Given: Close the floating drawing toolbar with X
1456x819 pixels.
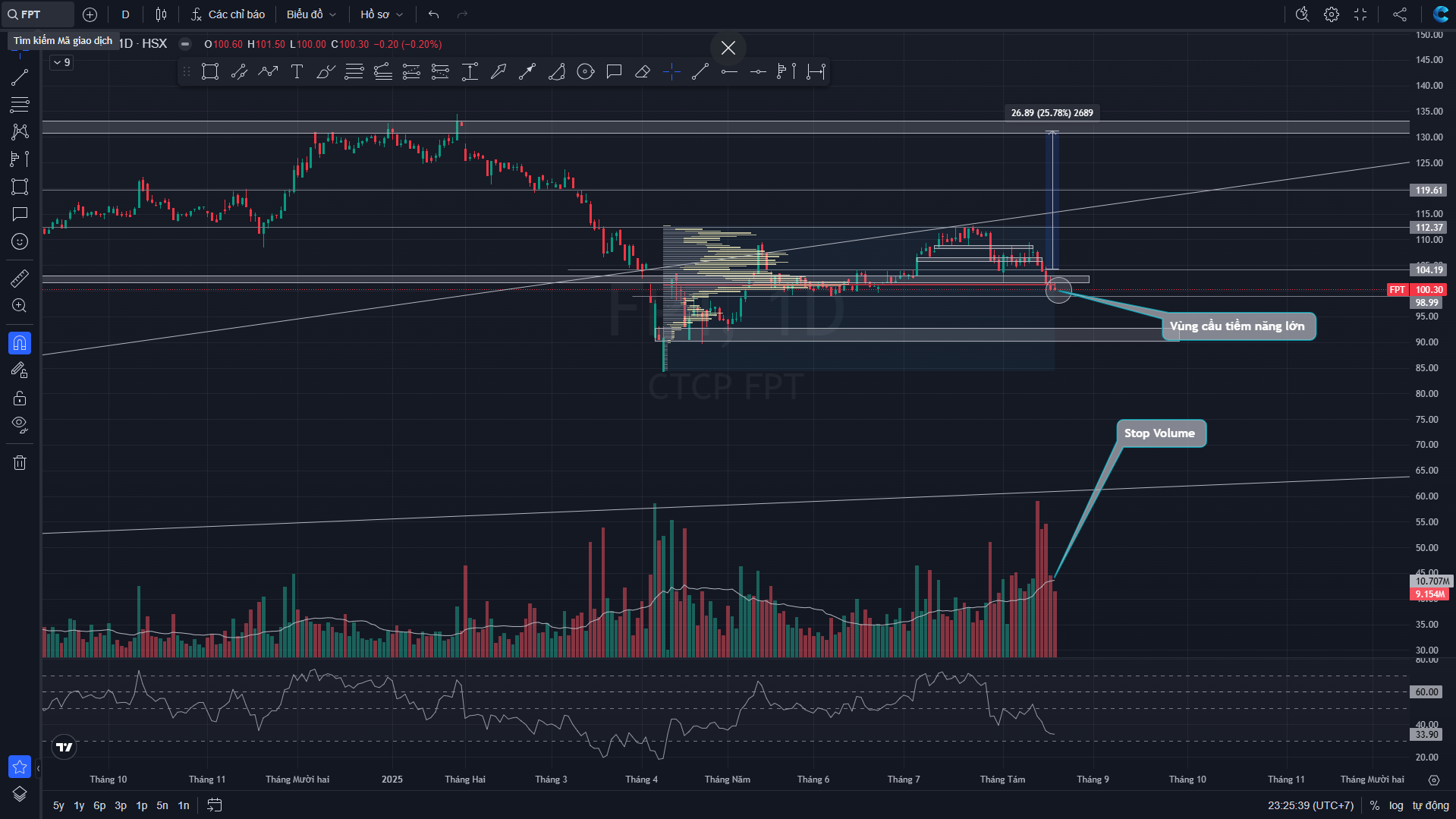Looking at the screenshot, I should [728, 48].
